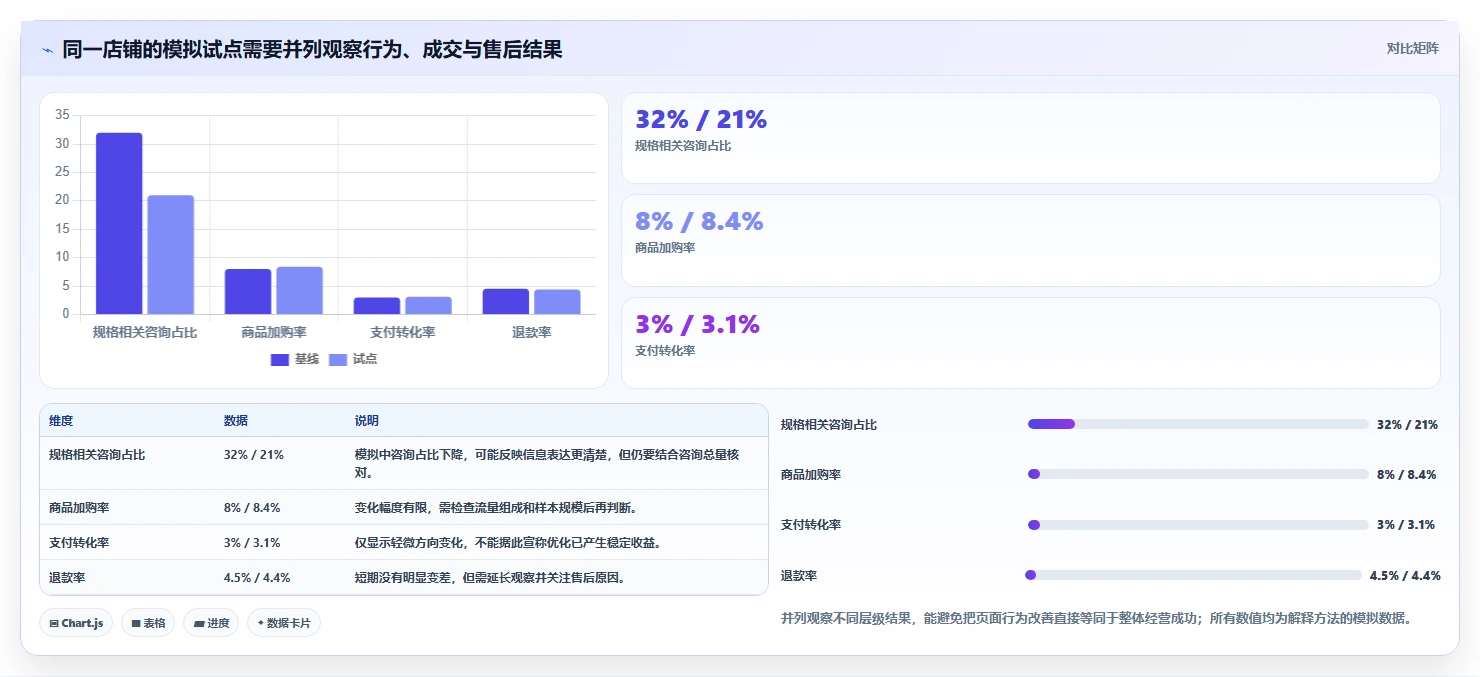Click the description starting 仅显示轻微方向变化
The width and height of the screenshot is (1480, 677).
click(x=508, y=543)
